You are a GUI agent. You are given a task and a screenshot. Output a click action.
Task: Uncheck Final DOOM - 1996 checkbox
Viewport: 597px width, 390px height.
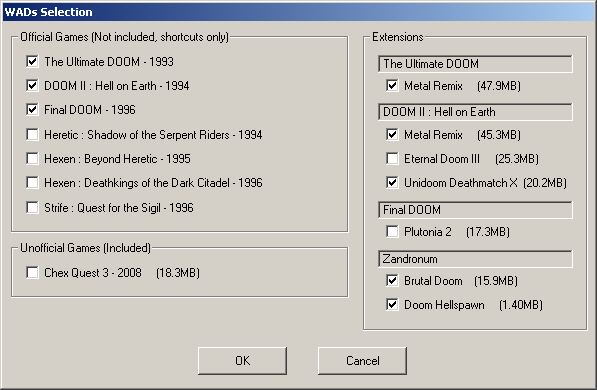32,110
